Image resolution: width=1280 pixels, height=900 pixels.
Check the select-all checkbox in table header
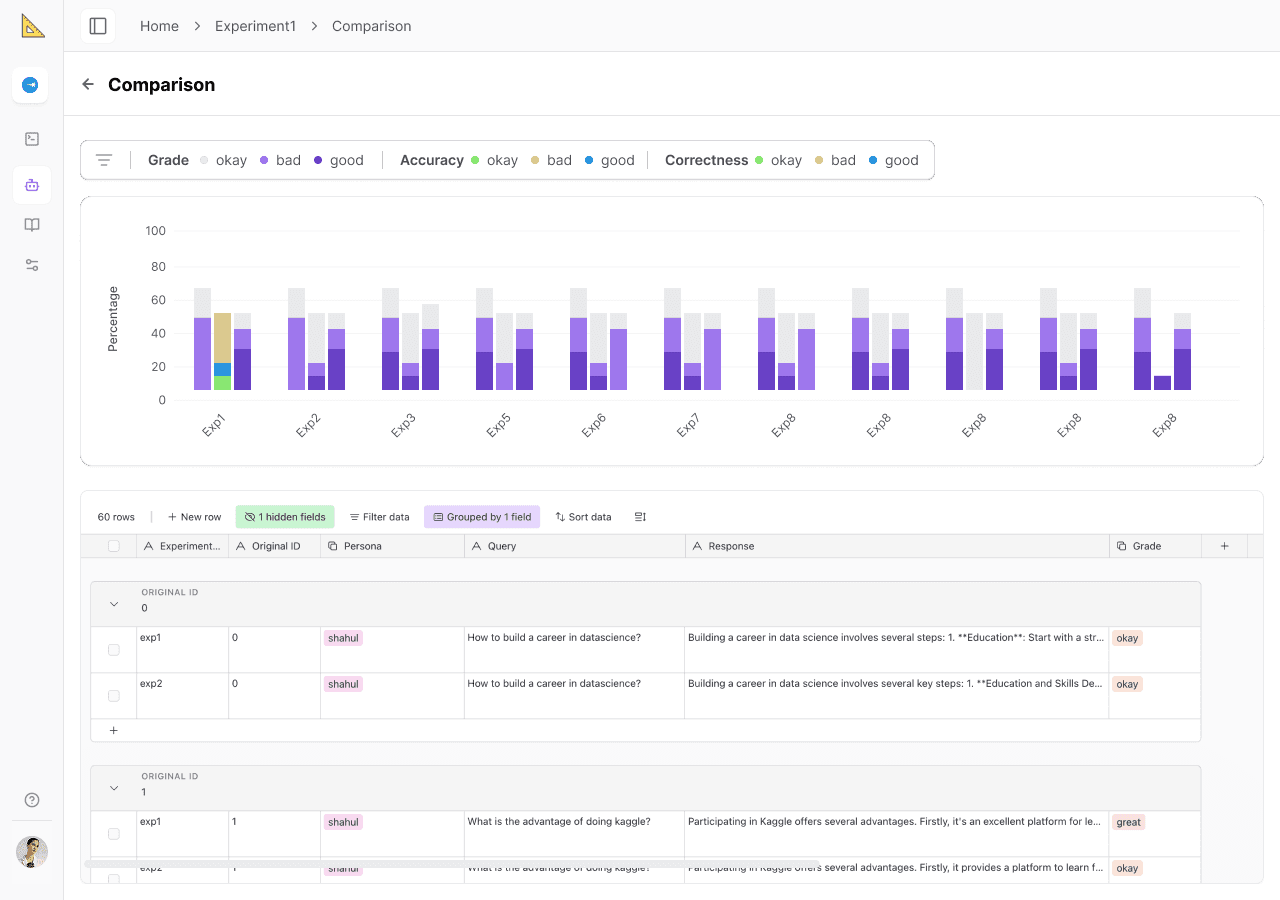[114, 546]
